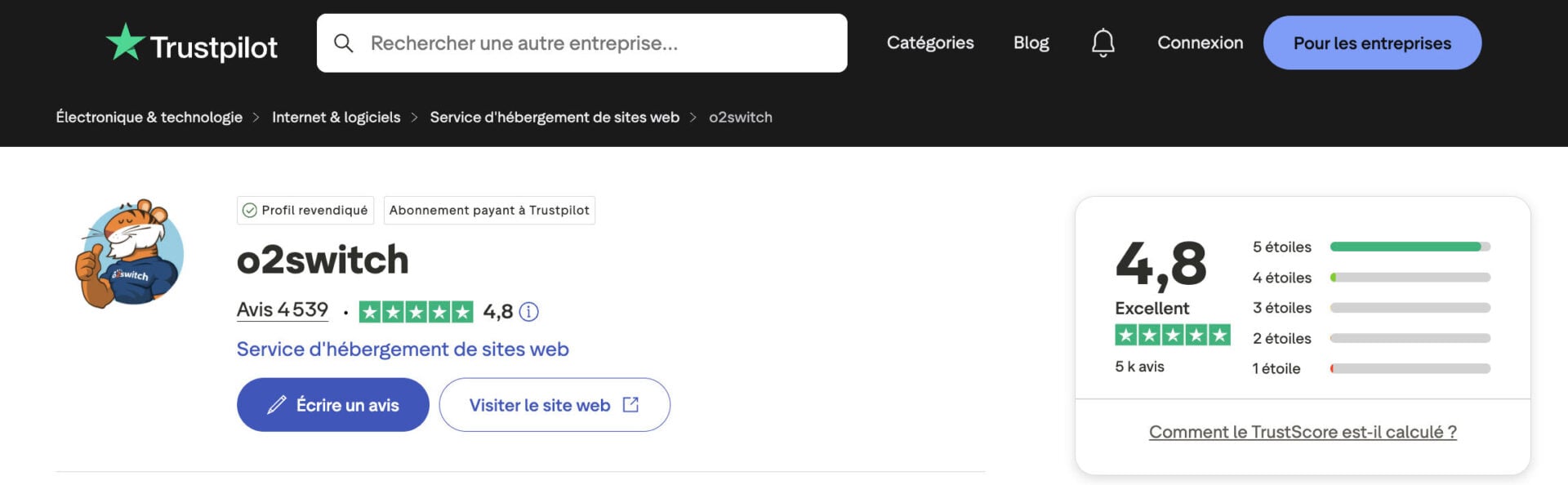Image resolution: width=1568 pixels, height=485 pixels.
Task: Open Électronique & technologie breadcrumb
Action: pos(149,117)
